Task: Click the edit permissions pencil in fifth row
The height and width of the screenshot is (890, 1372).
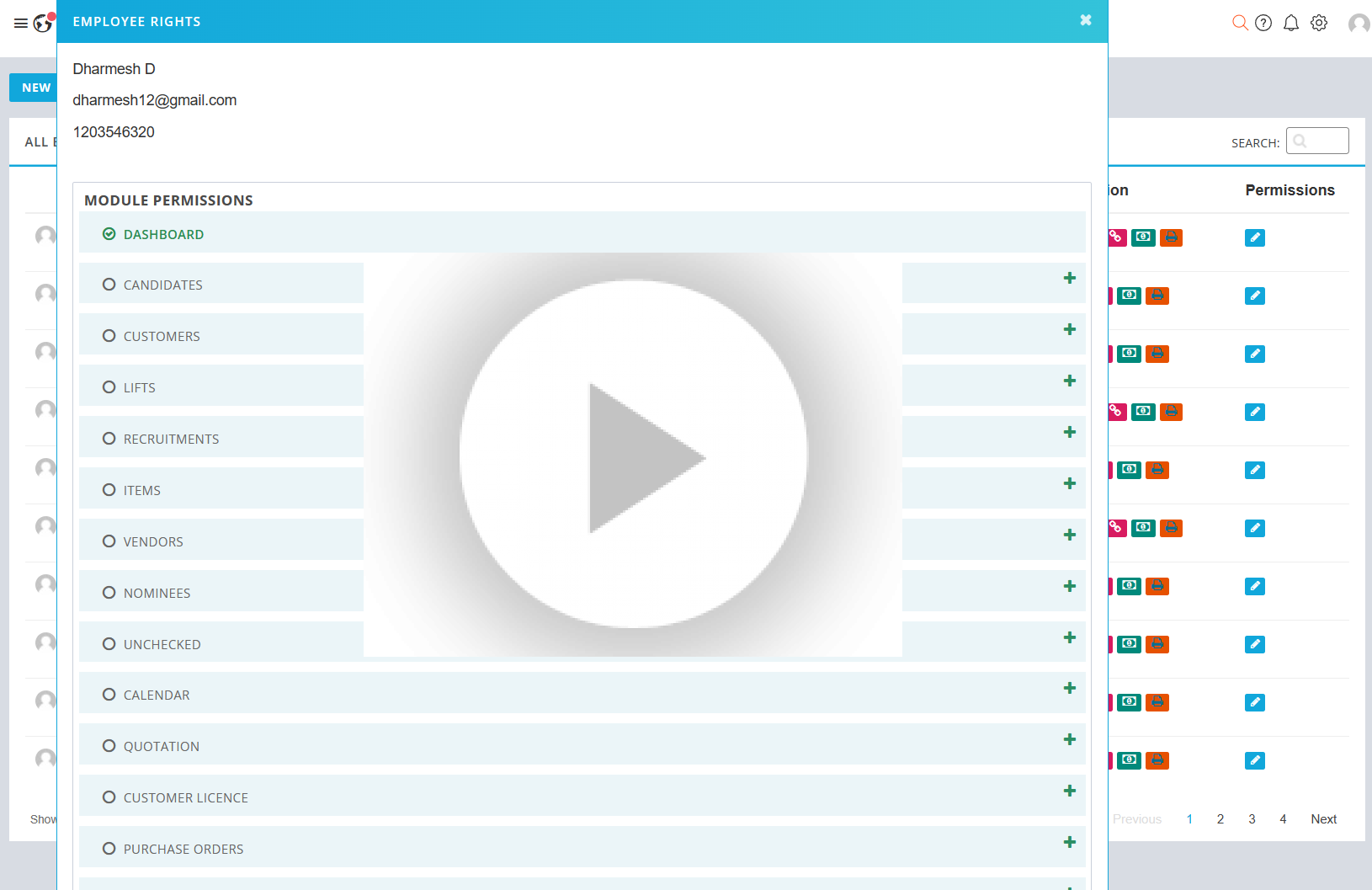Action: coord(1255,470)
